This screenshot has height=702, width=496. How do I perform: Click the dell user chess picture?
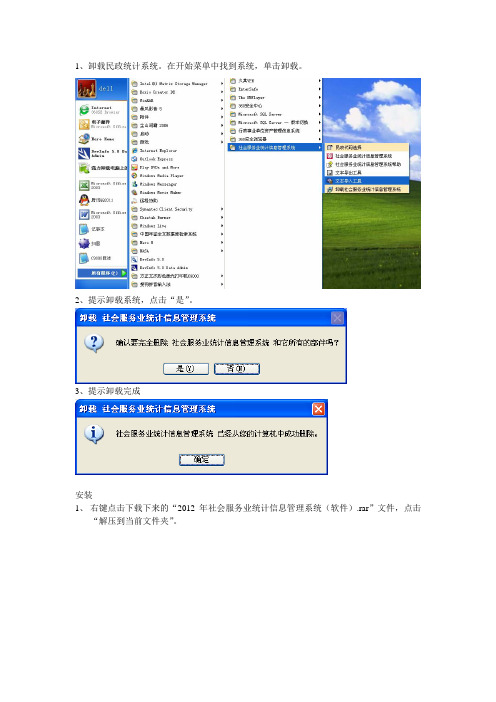pos(86,89)
